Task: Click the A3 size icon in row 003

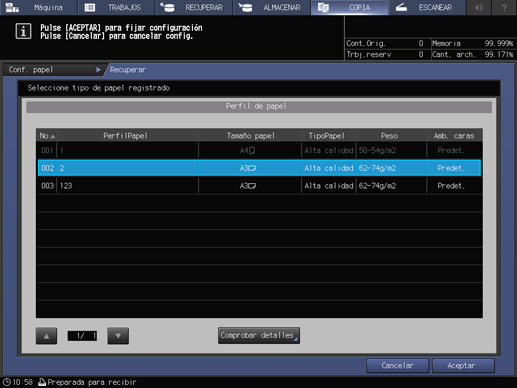Action: [248, 186]
